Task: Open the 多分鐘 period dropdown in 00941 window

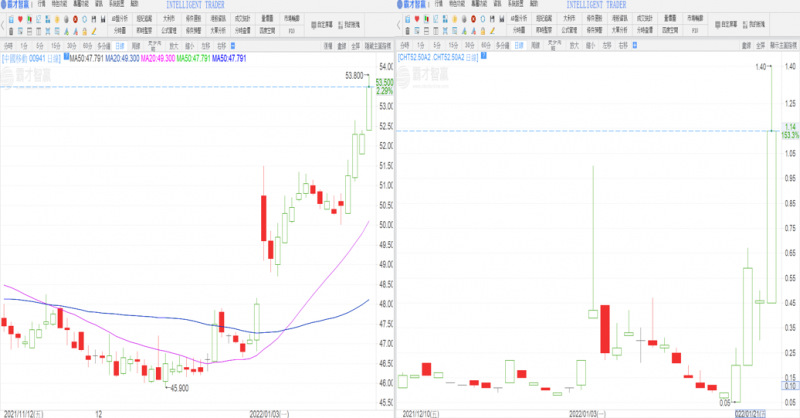Action: pyautogui.click(x=103, y=45)
